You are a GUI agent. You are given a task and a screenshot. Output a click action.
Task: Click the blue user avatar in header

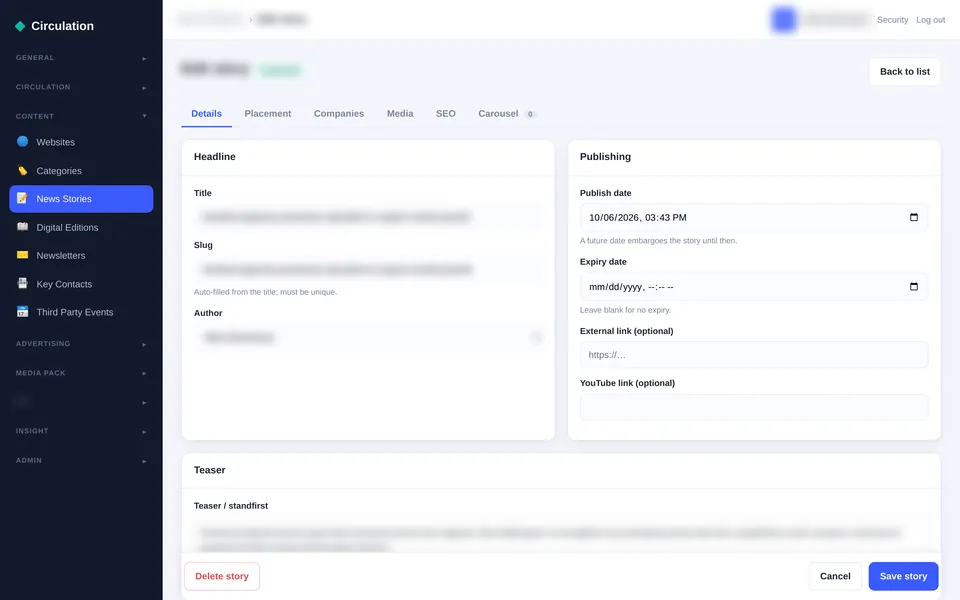tap(784, 20)
